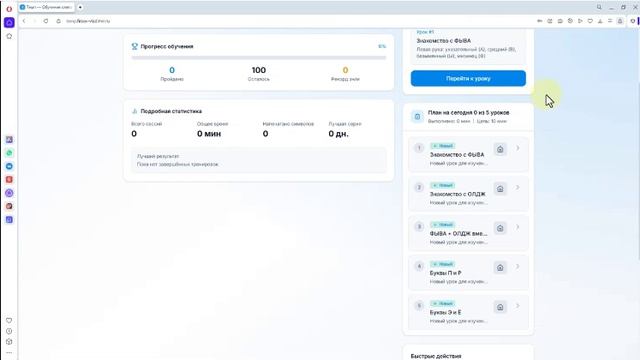Expand the Знакомство с ФЫВА lesson chevron
Viewport: 640px width, 360px height.
[x=518, y=148]
